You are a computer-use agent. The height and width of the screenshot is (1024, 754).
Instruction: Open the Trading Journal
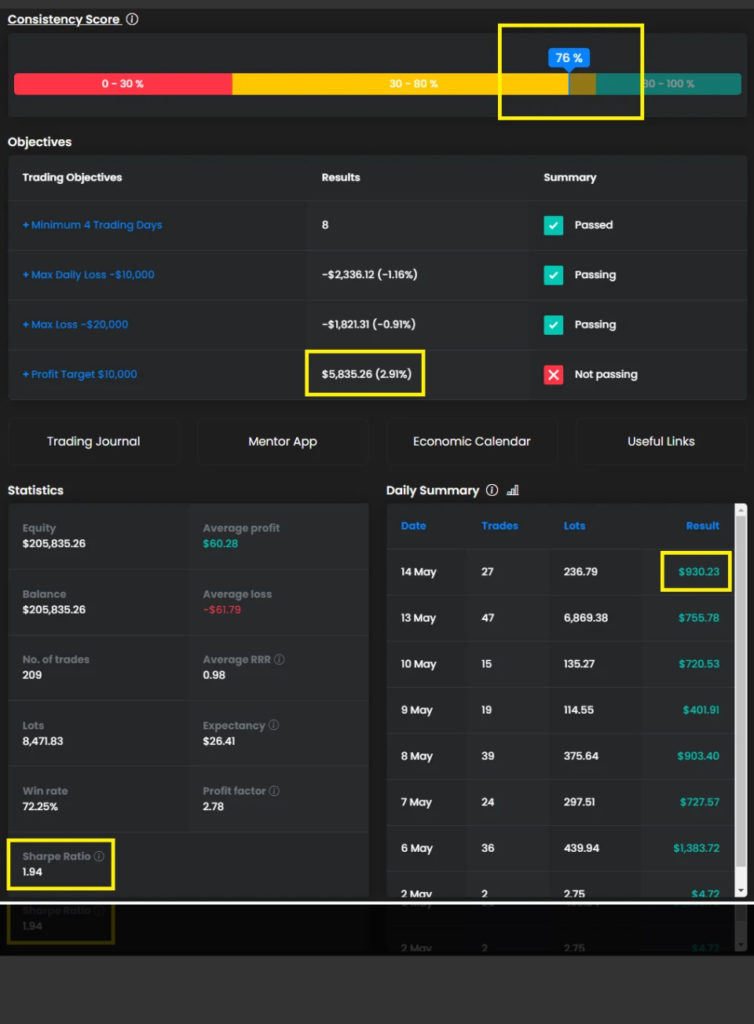(93, 441)
